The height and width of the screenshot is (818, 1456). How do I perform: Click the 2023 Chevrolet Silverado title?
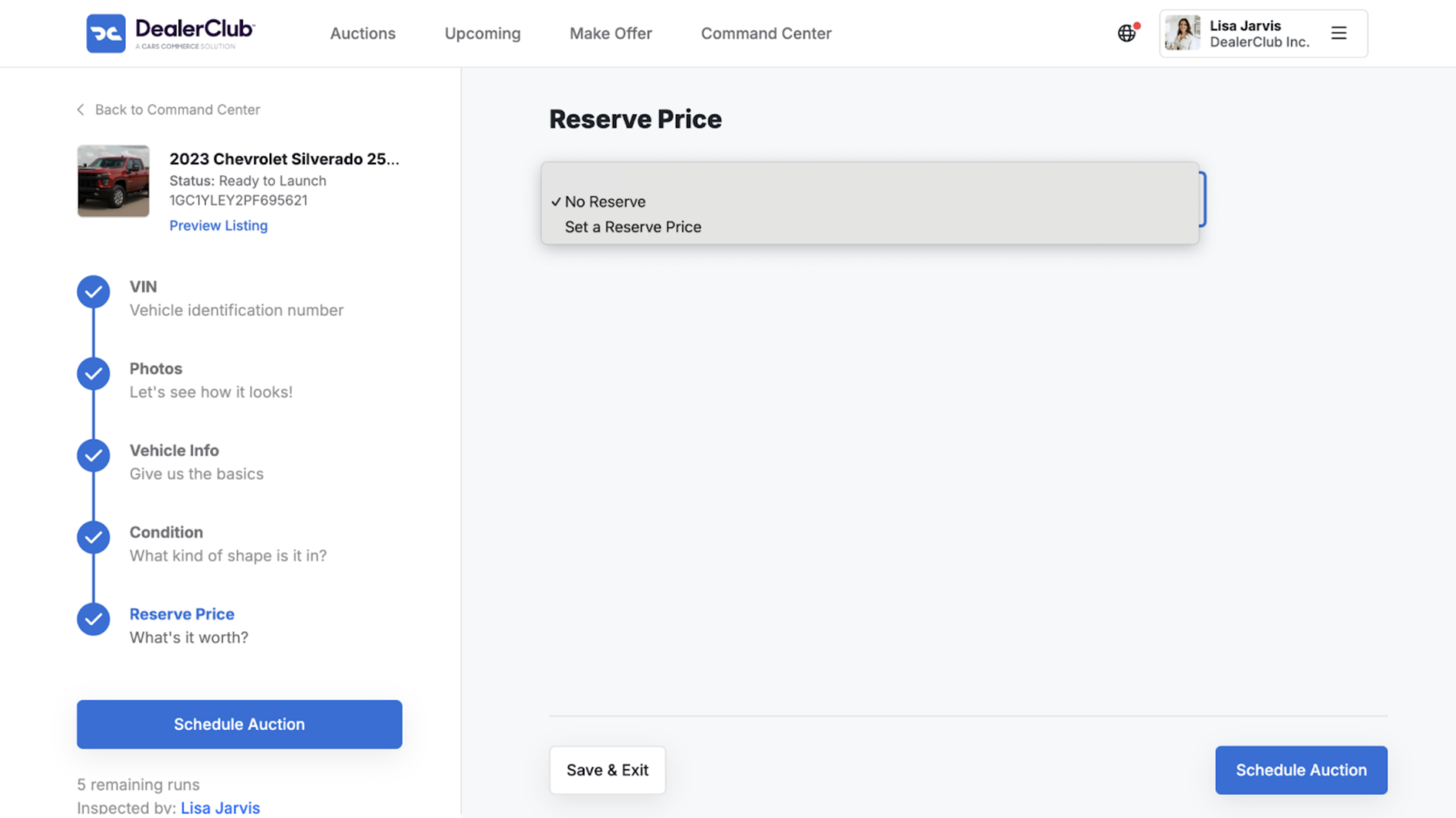[x=284, y=159]
